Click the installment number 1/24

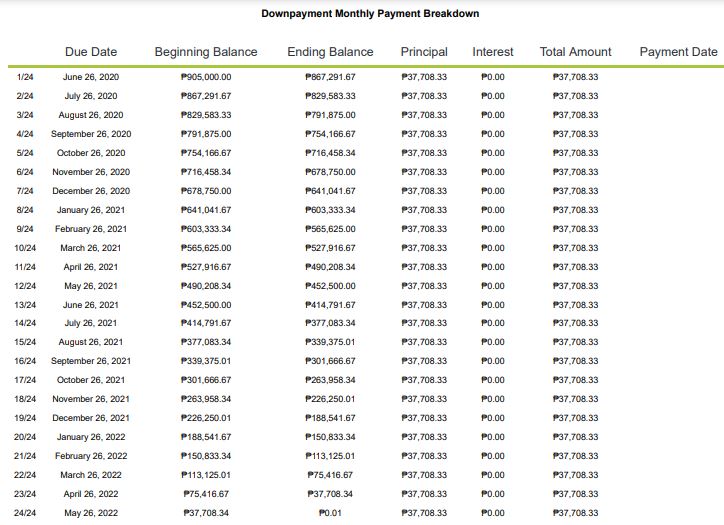26,77
